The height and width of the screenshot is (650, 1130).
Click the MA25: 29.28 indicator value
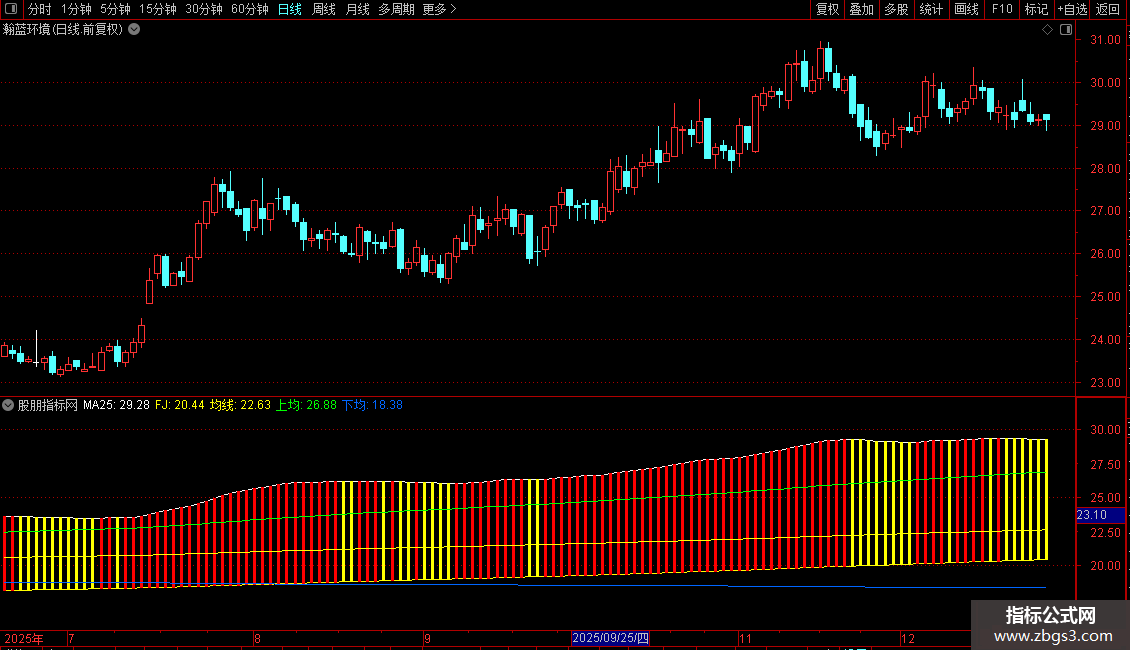(116, 405)
